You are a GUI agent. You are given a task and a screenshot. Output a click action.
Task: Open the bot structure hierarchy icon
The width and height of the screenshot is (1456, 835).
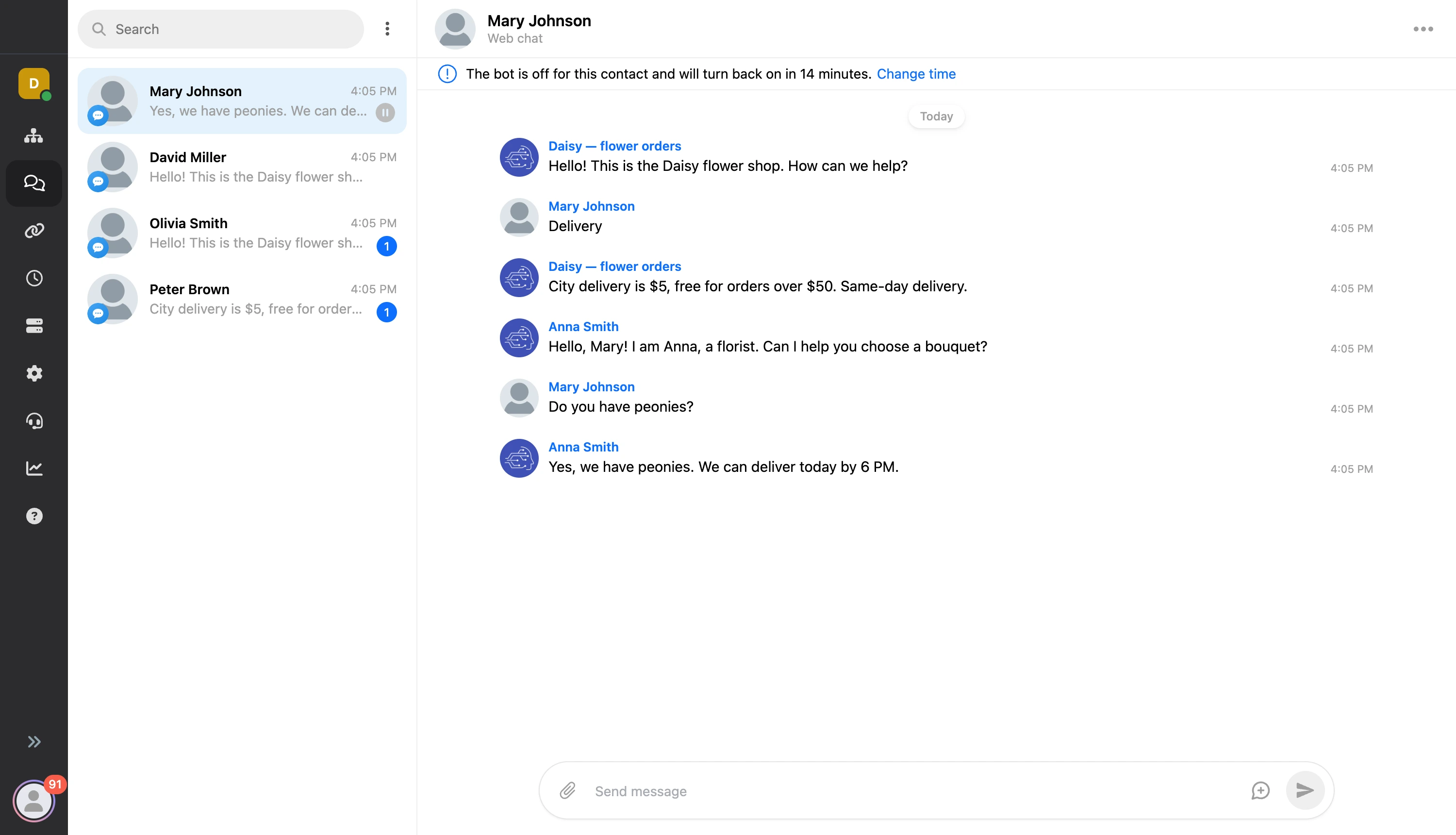[x=34, y=136]
